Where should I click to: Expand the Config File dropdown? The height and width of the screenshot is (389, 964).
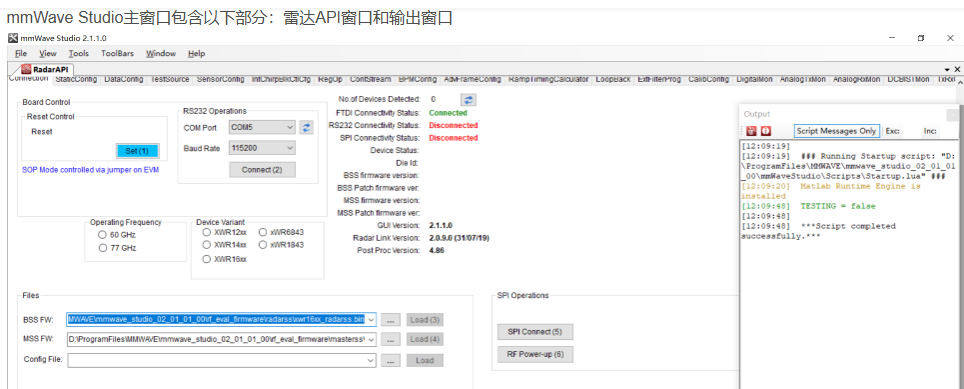click(x=371, y=360)
